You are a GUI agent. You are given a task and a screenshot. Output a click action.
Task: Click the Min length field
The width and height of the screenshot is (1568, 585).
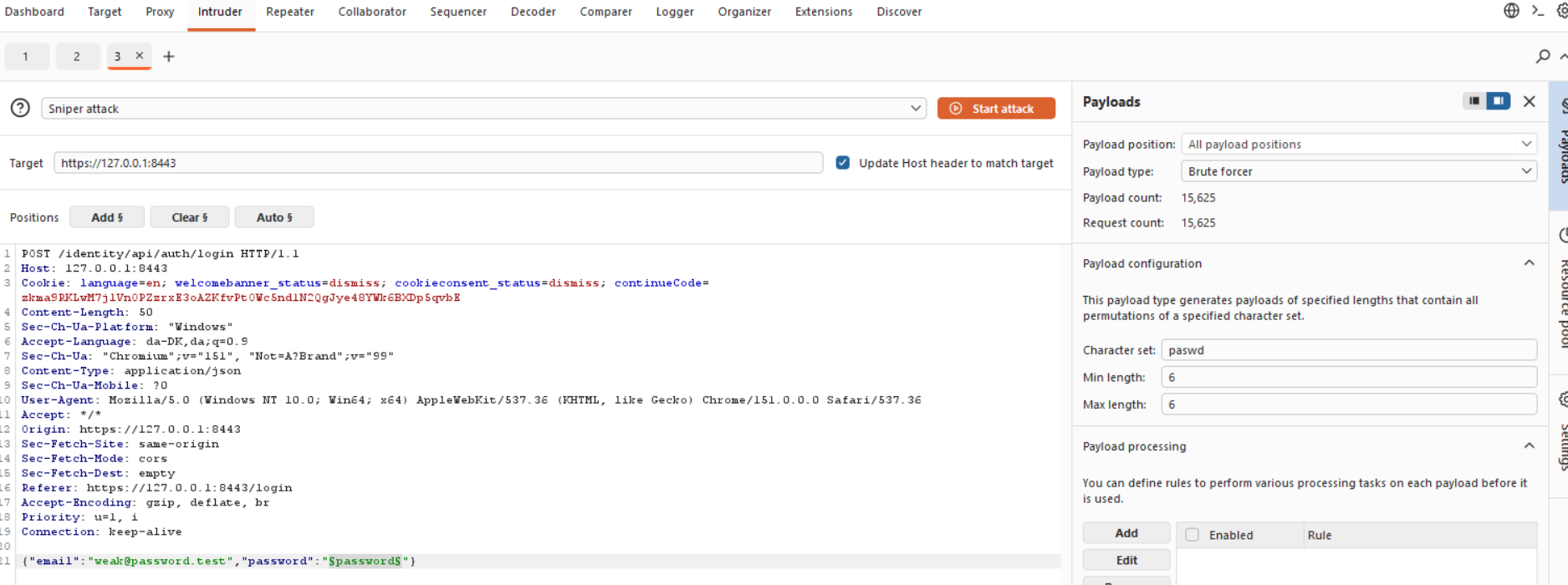coord(1349,377)
